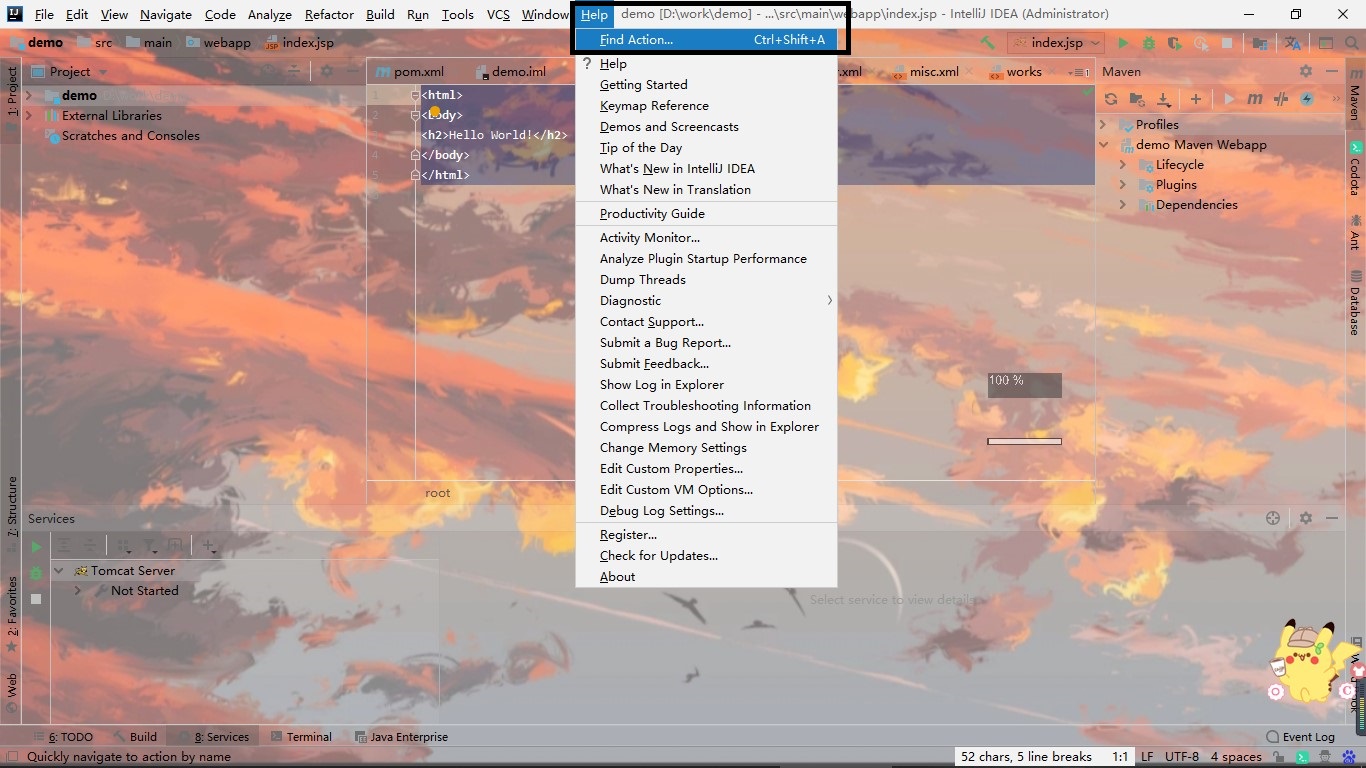The height and width of the screenshot is (768, 1366).
Task: Collapse all in Project panel
Action: point(294,71)
